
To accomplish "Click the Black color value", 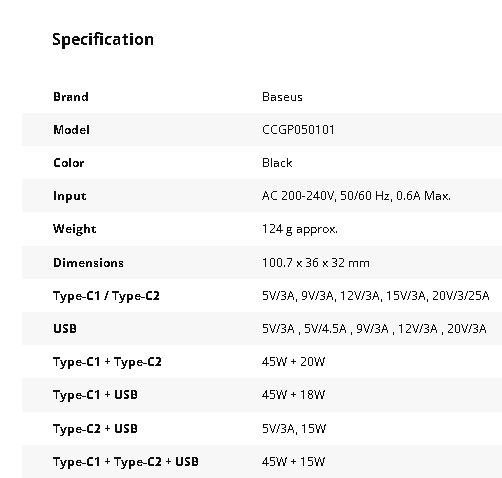I will point(277,163).
